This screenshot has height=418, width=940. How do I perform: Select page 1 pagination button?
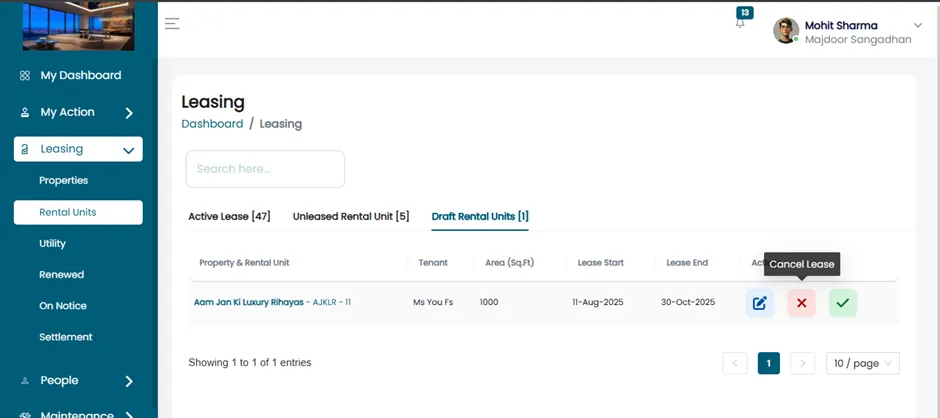pos(769,363)
